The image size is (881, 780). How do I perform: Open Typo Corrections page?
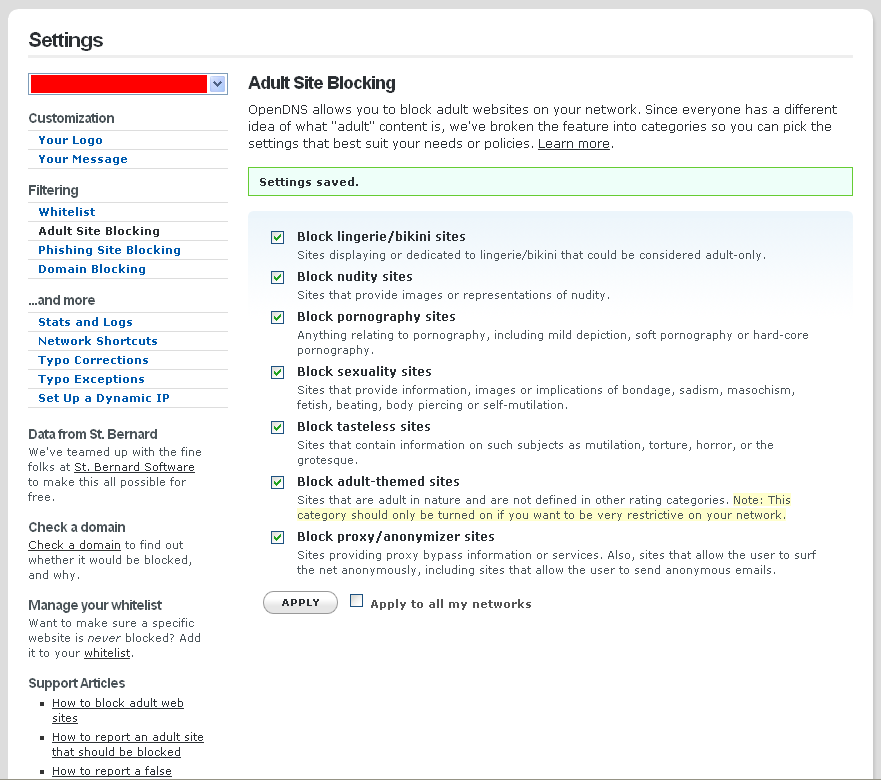(93, 360)
